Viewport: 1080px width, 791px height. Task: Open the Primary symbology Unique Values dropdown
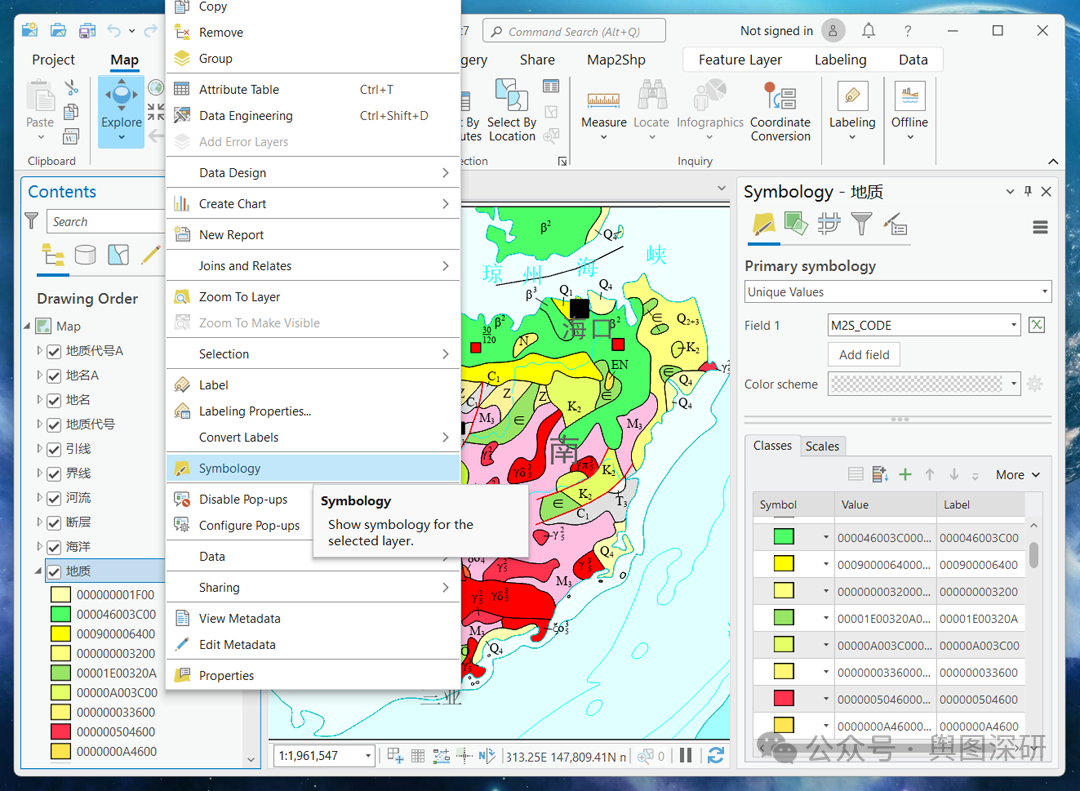tap(897, 292)
